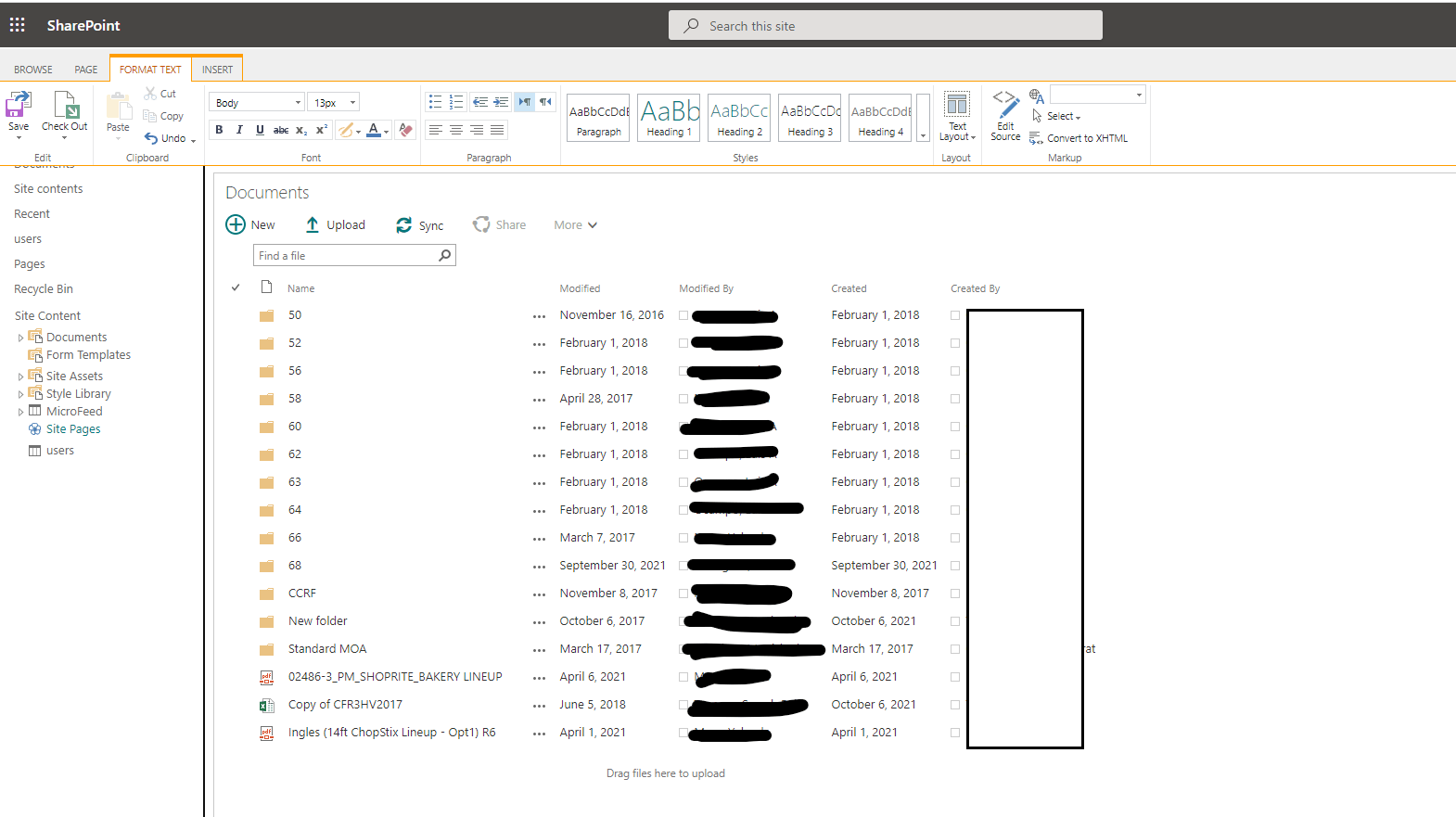Clear formatting with the eraser icon

(x=405, y=130)
